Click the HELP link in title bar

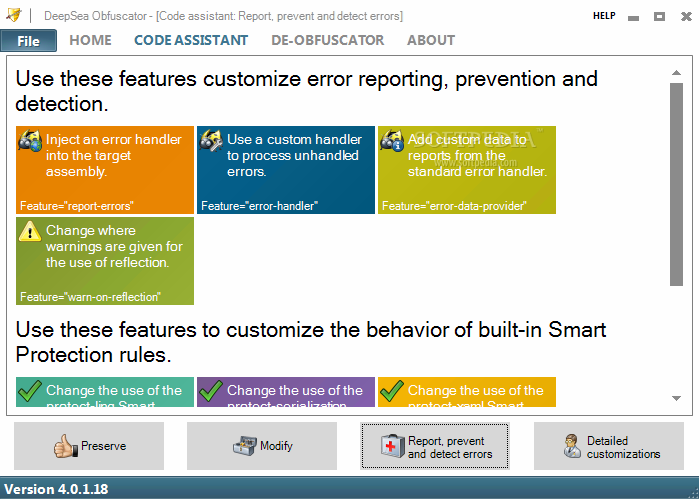(x=604, y=16)
